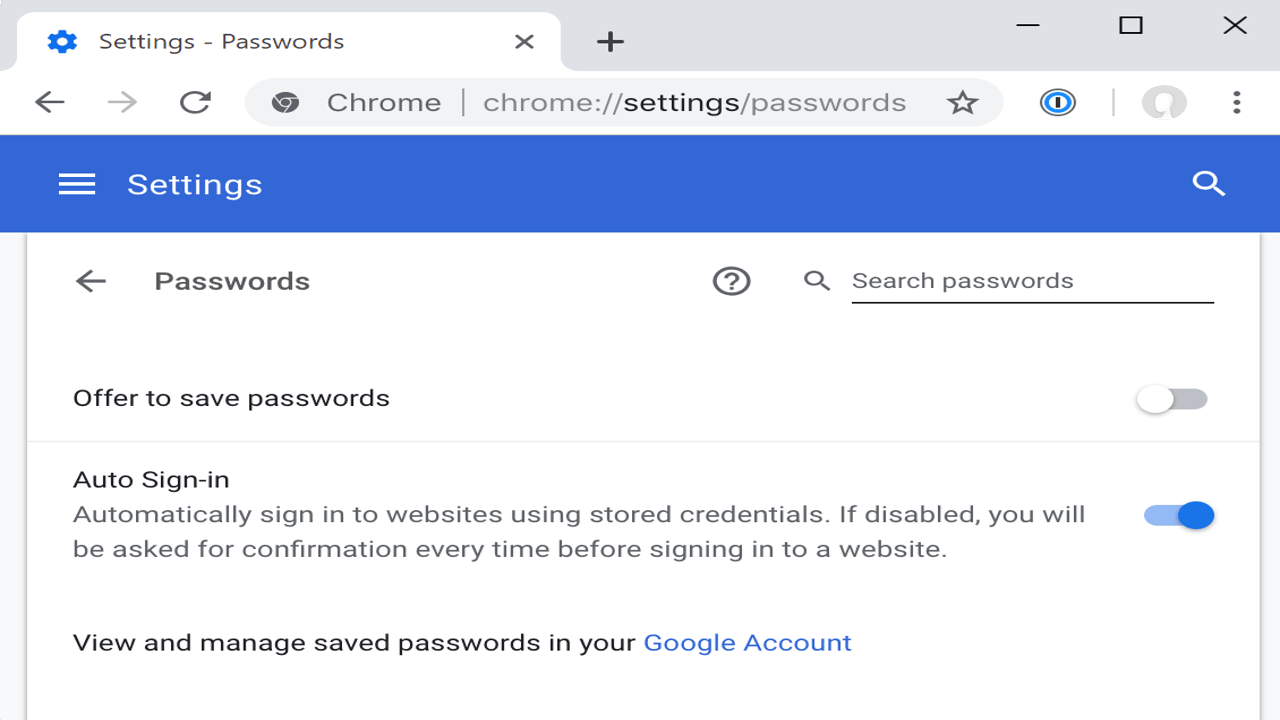The width and height of the screenshot is (1280, 720).
Task: Open the browser profile avatar
Action: coord(1163,102)
